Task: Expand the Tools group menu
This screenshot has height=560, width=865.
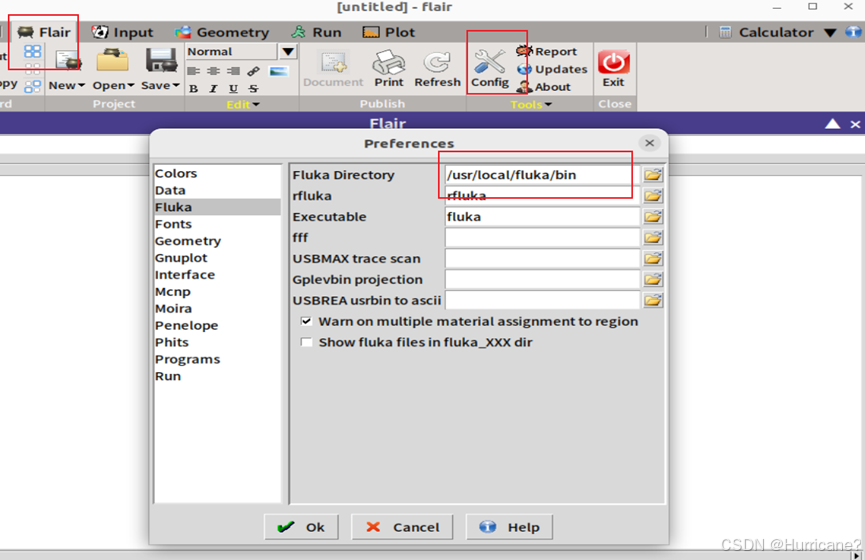Action: (531, 104)
